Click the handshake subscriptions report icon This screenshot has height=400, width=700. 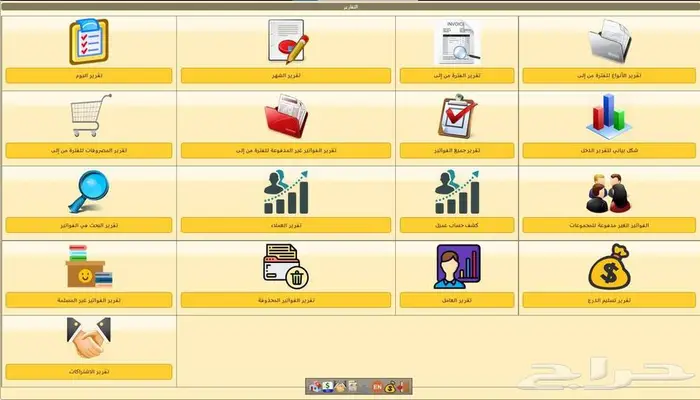87,340
